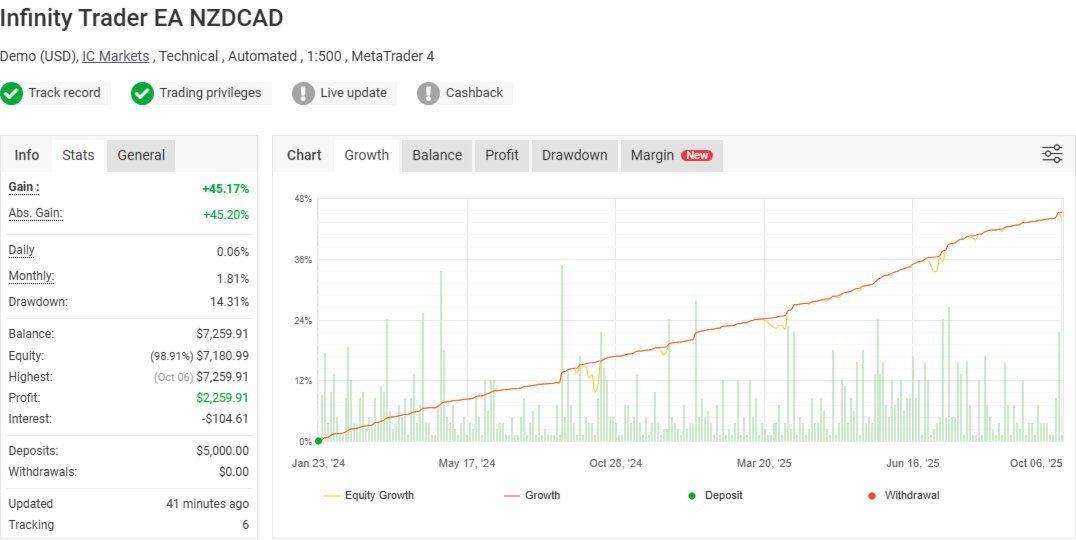Open the Margin New tab
This screenshot has width=1076, height=540.
tap(671, 156)
